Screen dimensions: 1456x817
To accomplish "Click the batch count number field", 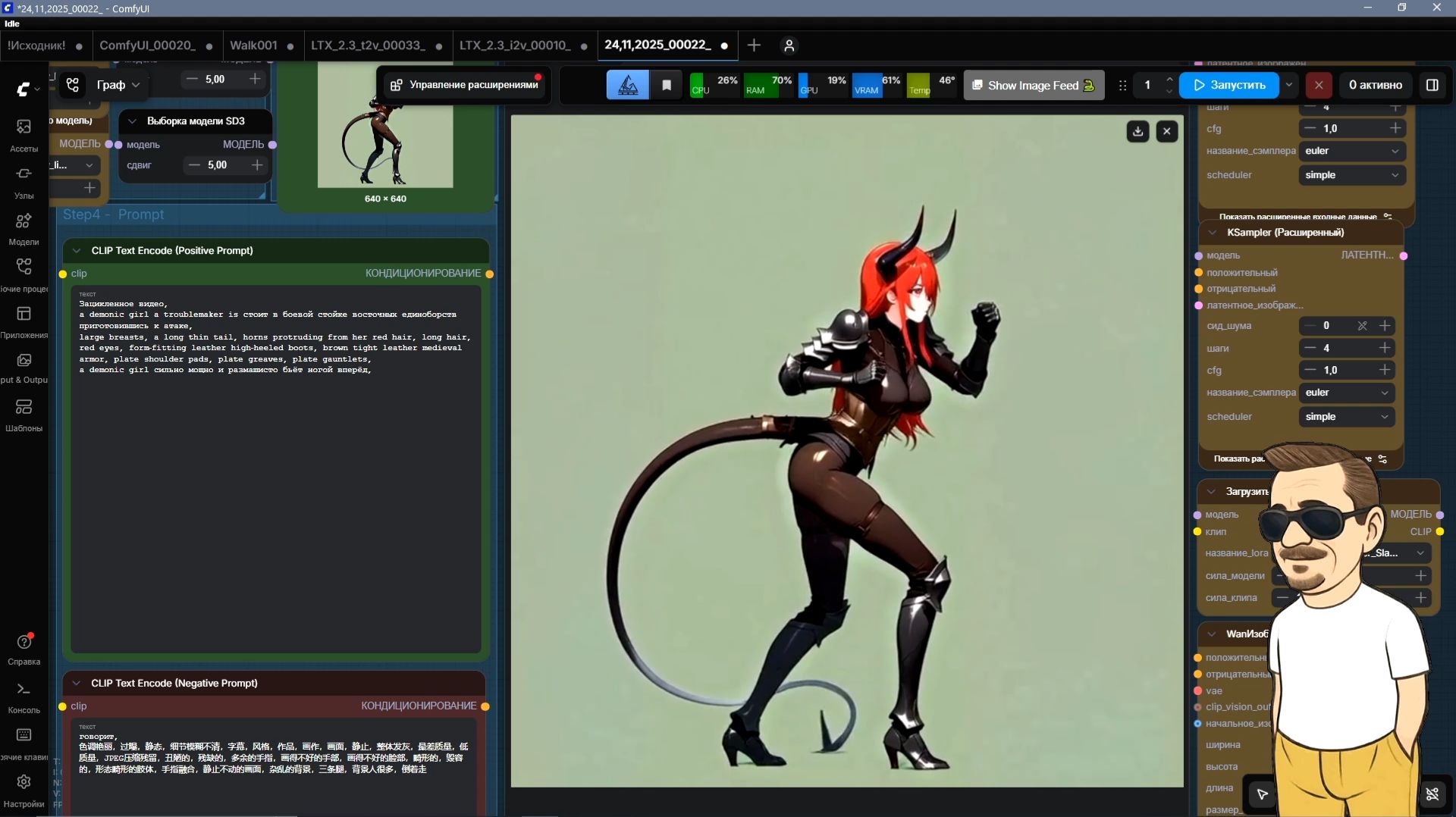I will pyautogui.click(x=1148, y=85).
